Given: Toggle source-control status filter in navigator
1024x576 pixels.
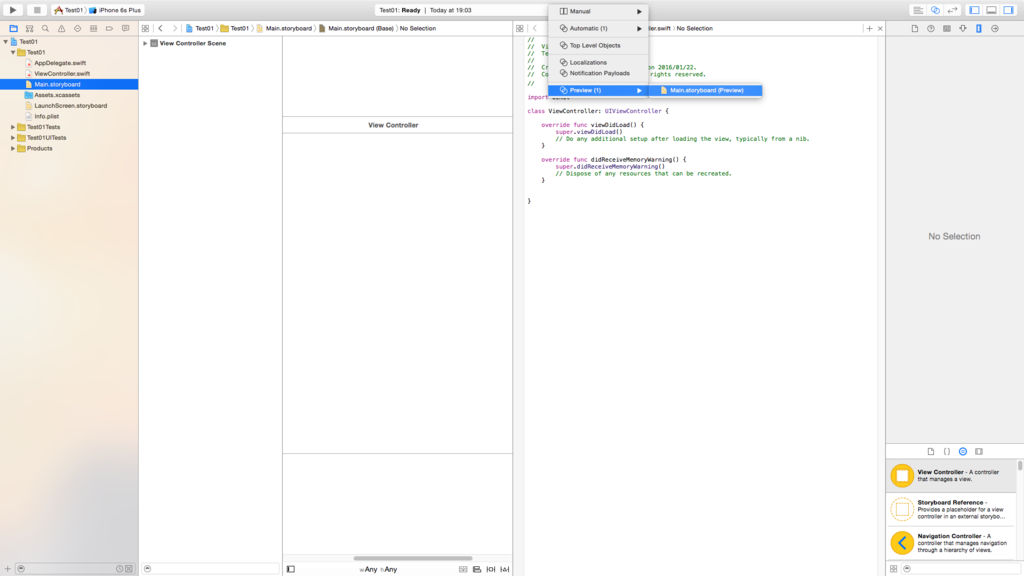Looking at the screenshot, I should pos(129,569).
